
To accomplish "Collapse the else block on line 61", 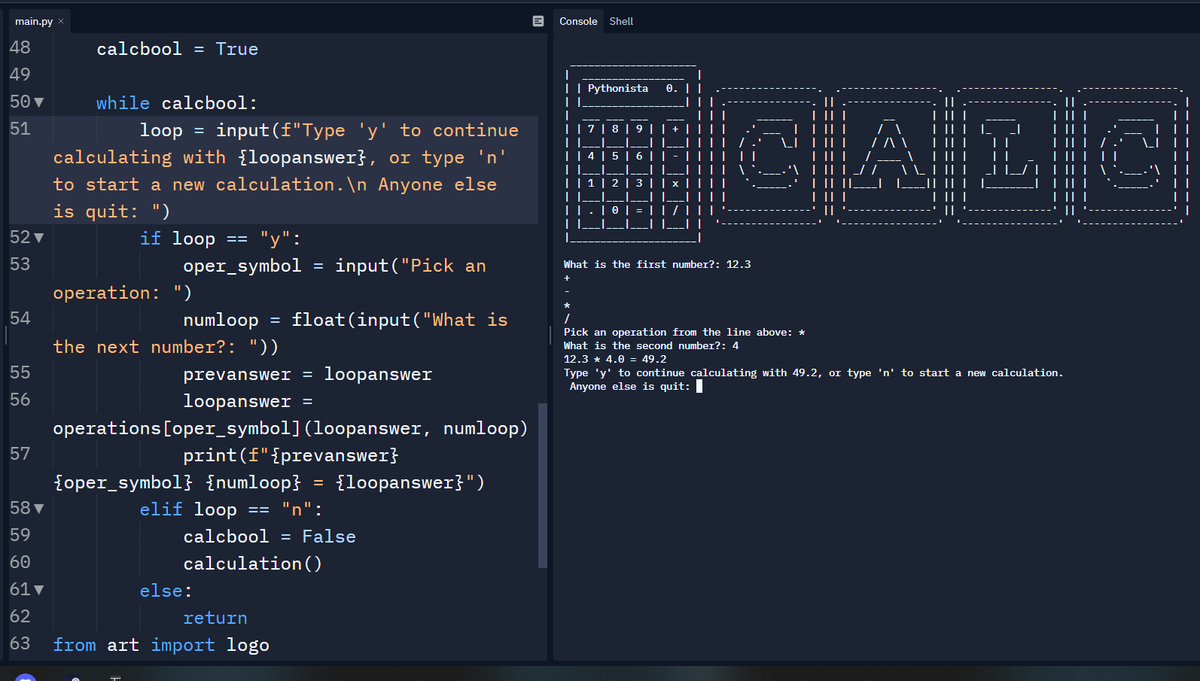I will tap(39, 592).
